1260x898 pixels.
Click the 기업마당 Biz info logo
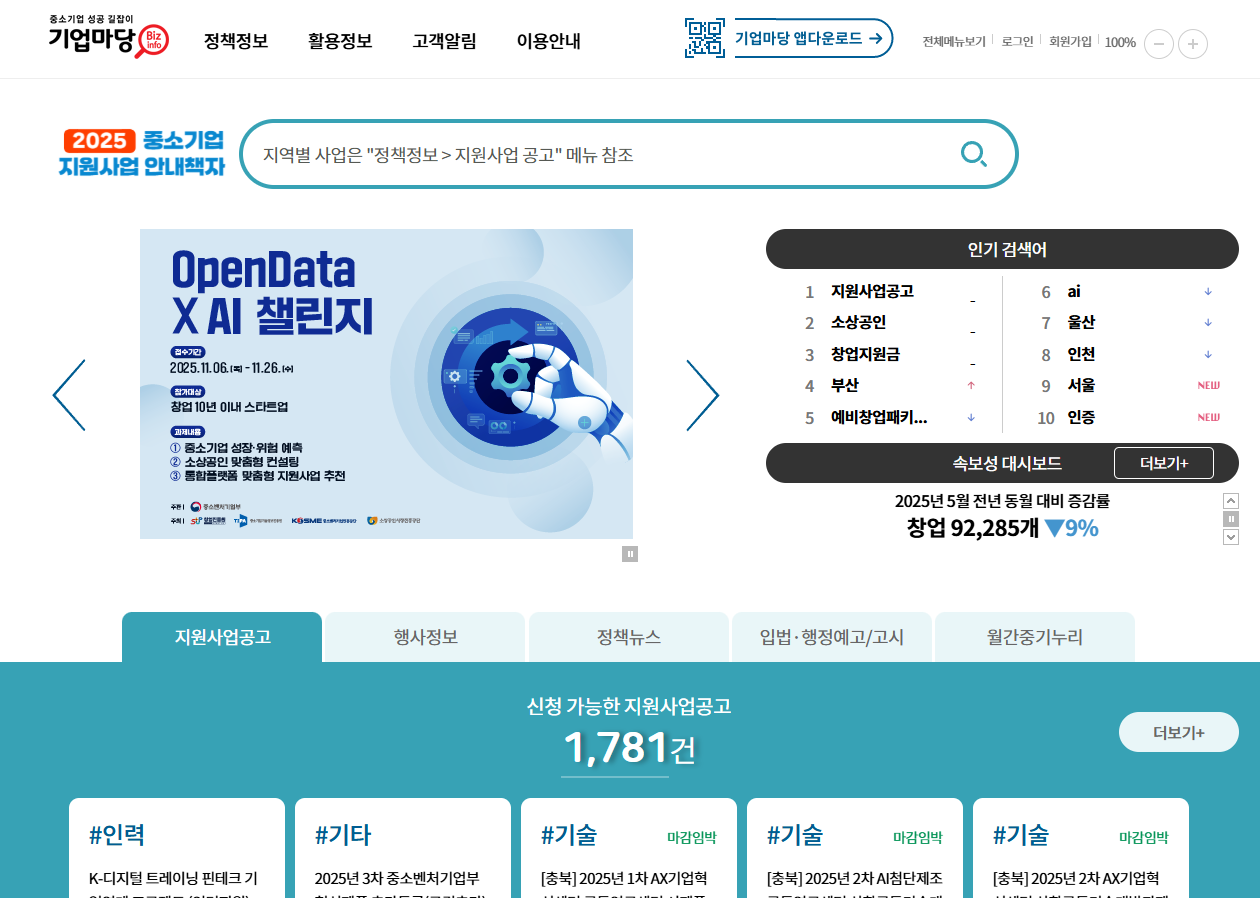click(x=109, y=36)
